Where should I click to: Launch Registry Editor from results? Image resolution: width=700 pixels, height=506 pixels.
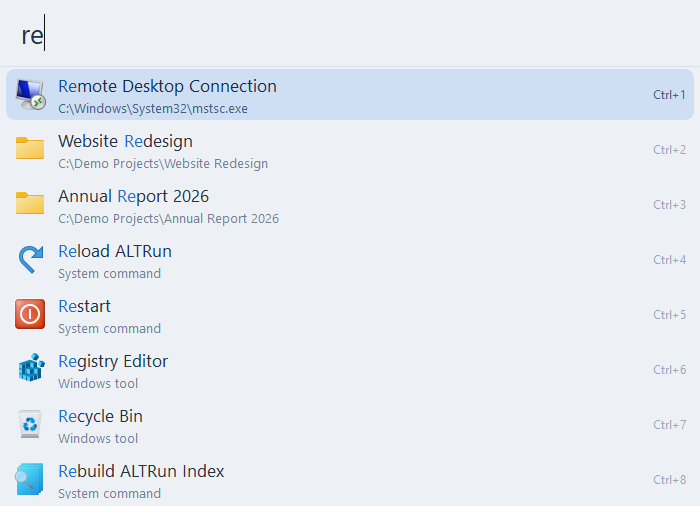pyautogui.click(x=350, y=369)
